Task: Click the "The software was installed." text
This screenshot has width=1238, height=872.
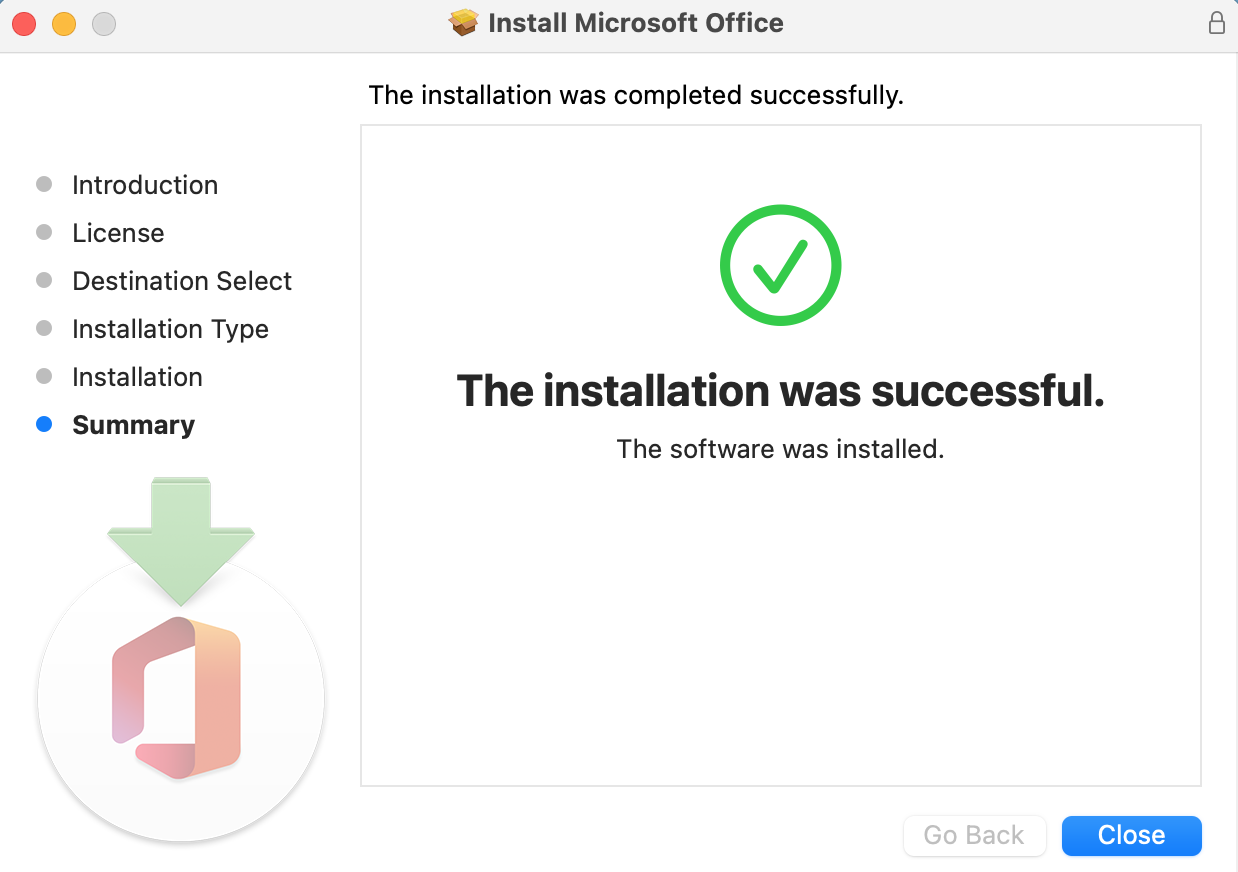Action: 780,449
